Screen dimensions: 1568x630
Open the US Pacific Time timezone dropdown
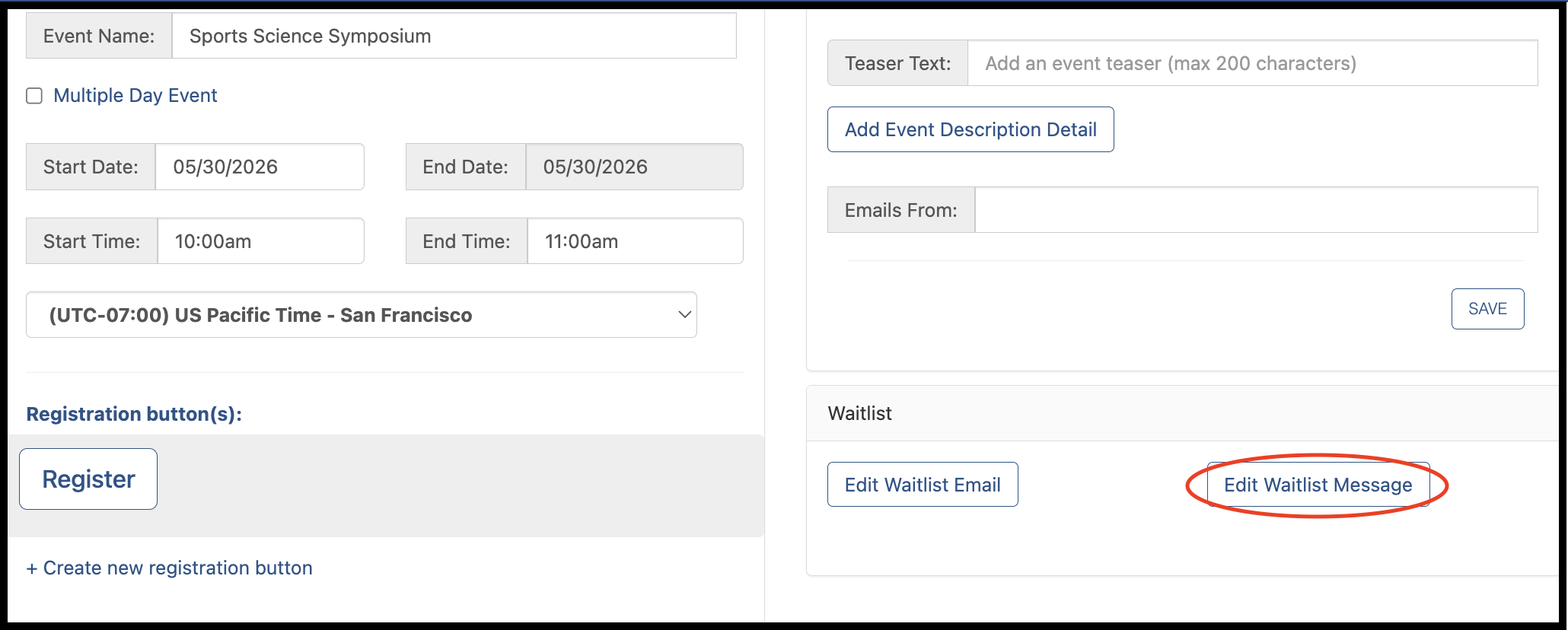(x=362, y=315)
